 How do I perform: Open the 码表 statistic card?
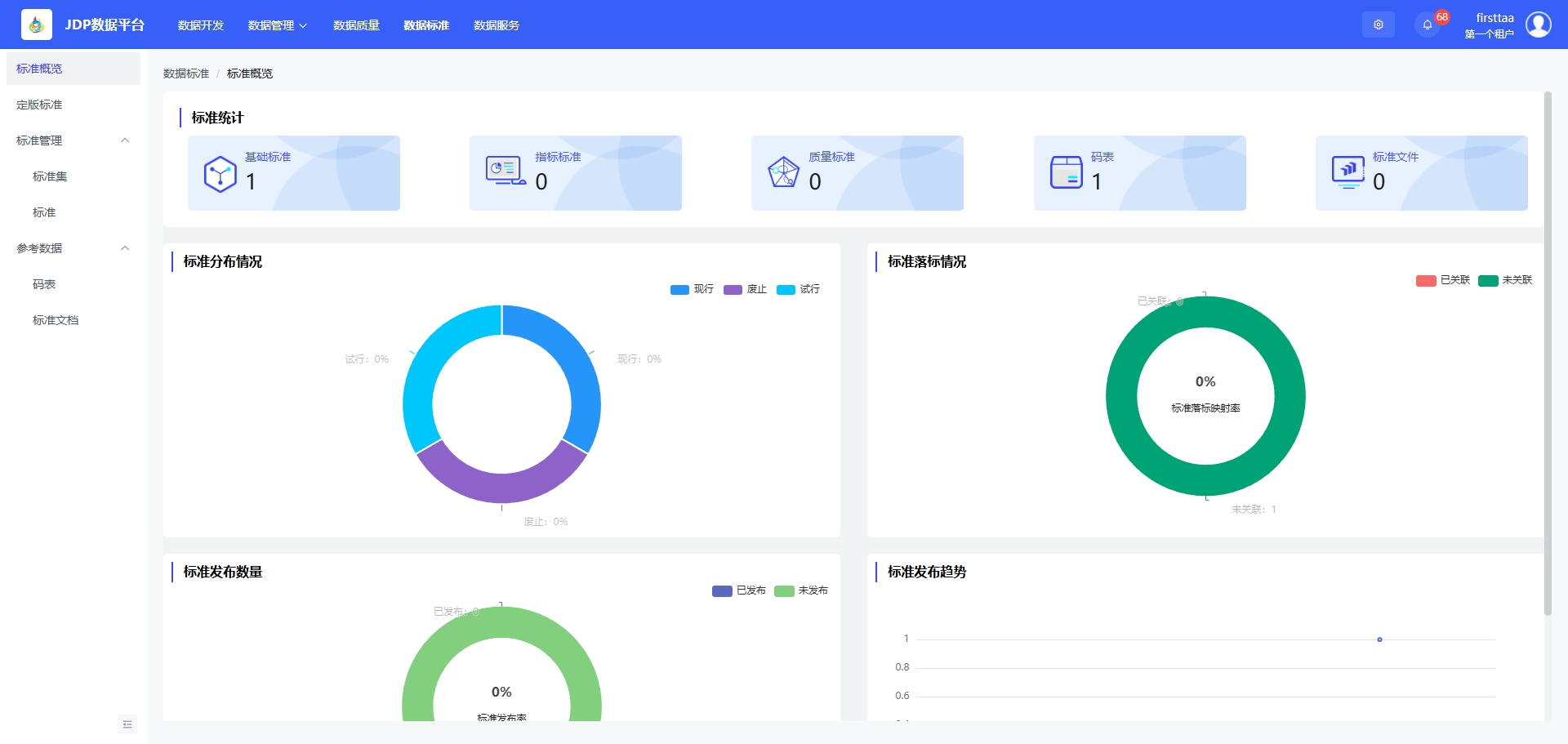tap(1140, 173)
